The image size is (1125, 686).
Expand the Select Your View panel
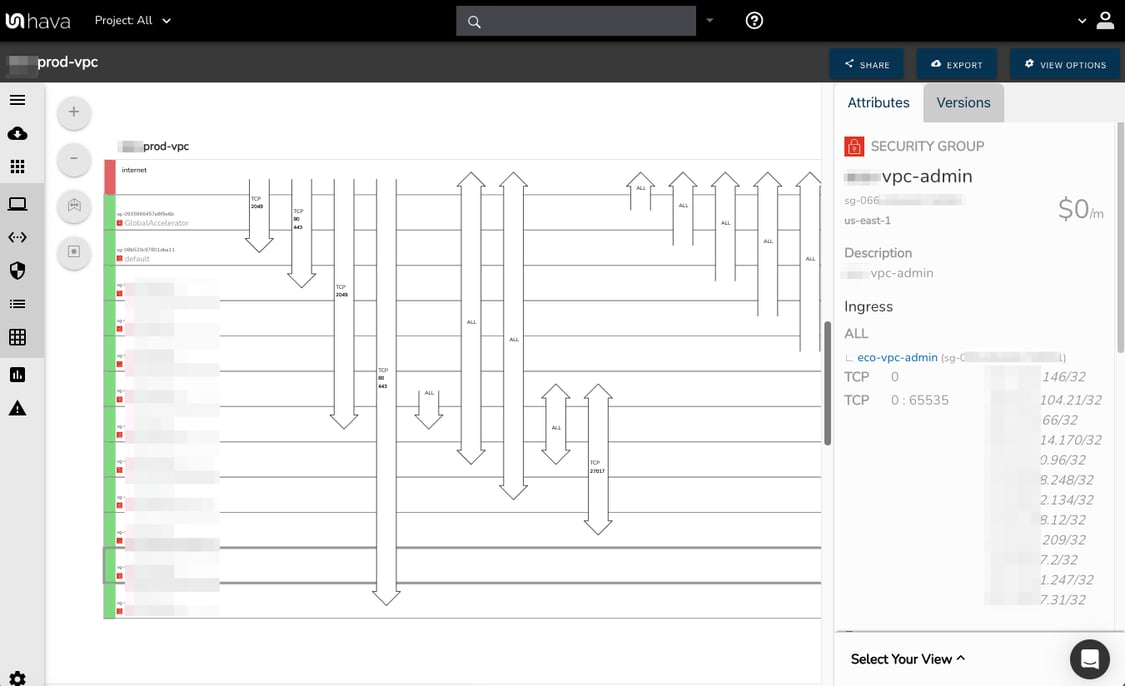(906, 658)
